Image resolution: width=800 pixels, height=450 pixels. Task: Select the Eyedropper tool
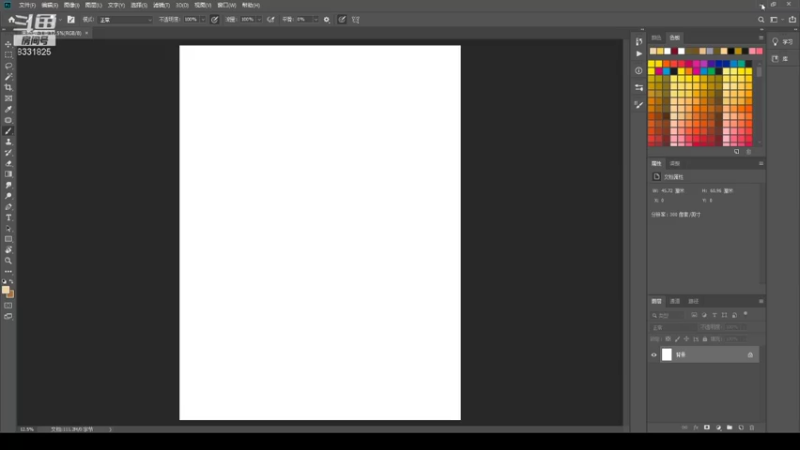pyautogui.click(x=8, y=109)
